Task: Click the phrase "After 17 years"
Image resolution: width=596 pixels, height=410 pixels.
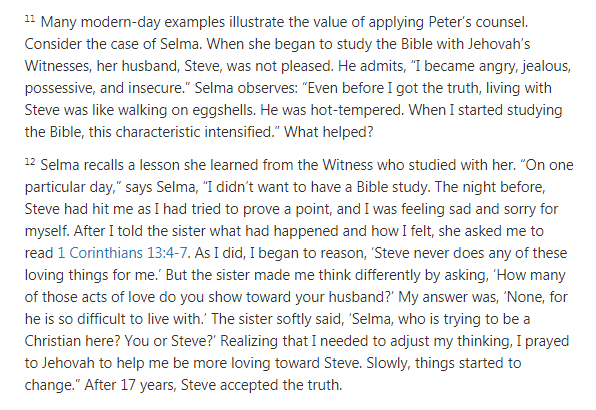Action: pyautogui.click(x=130, y=385)
